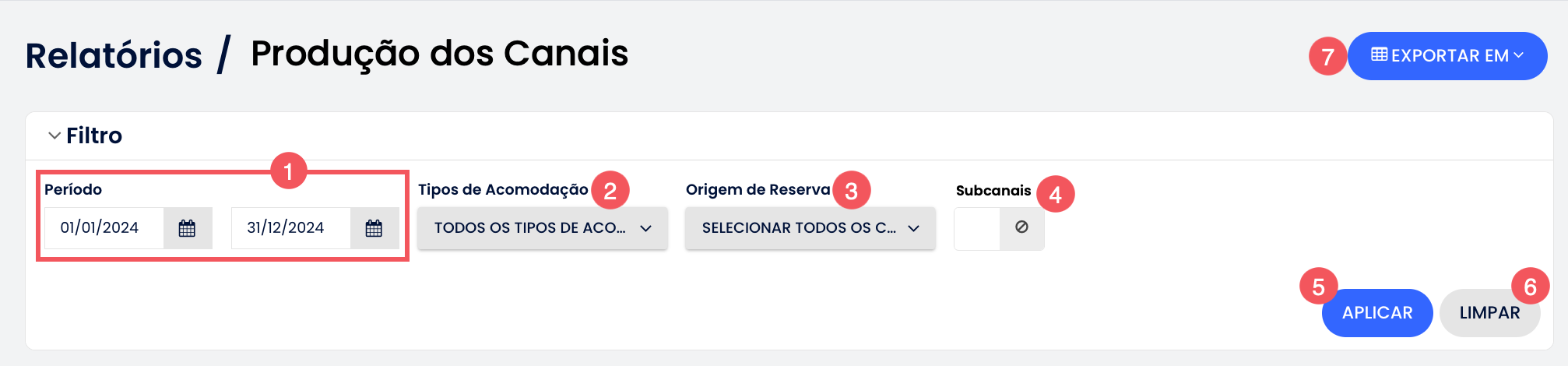This screenshot has height=366, width=1568.
Task: Click the red badge numbered 4
Action: pyautogui.click(x=1055, y=195)
